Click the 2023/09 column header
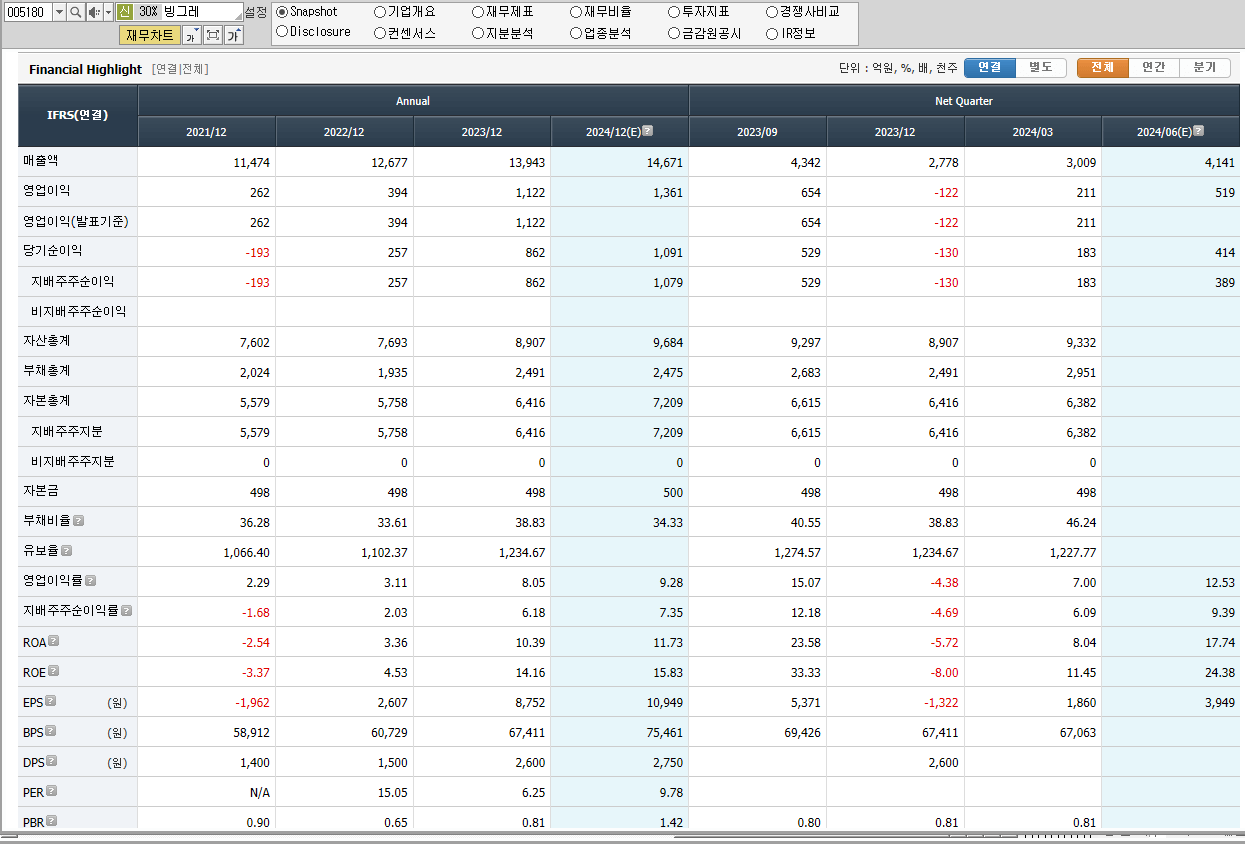Viewport: 1245px width, 844px height. point(757,132)
